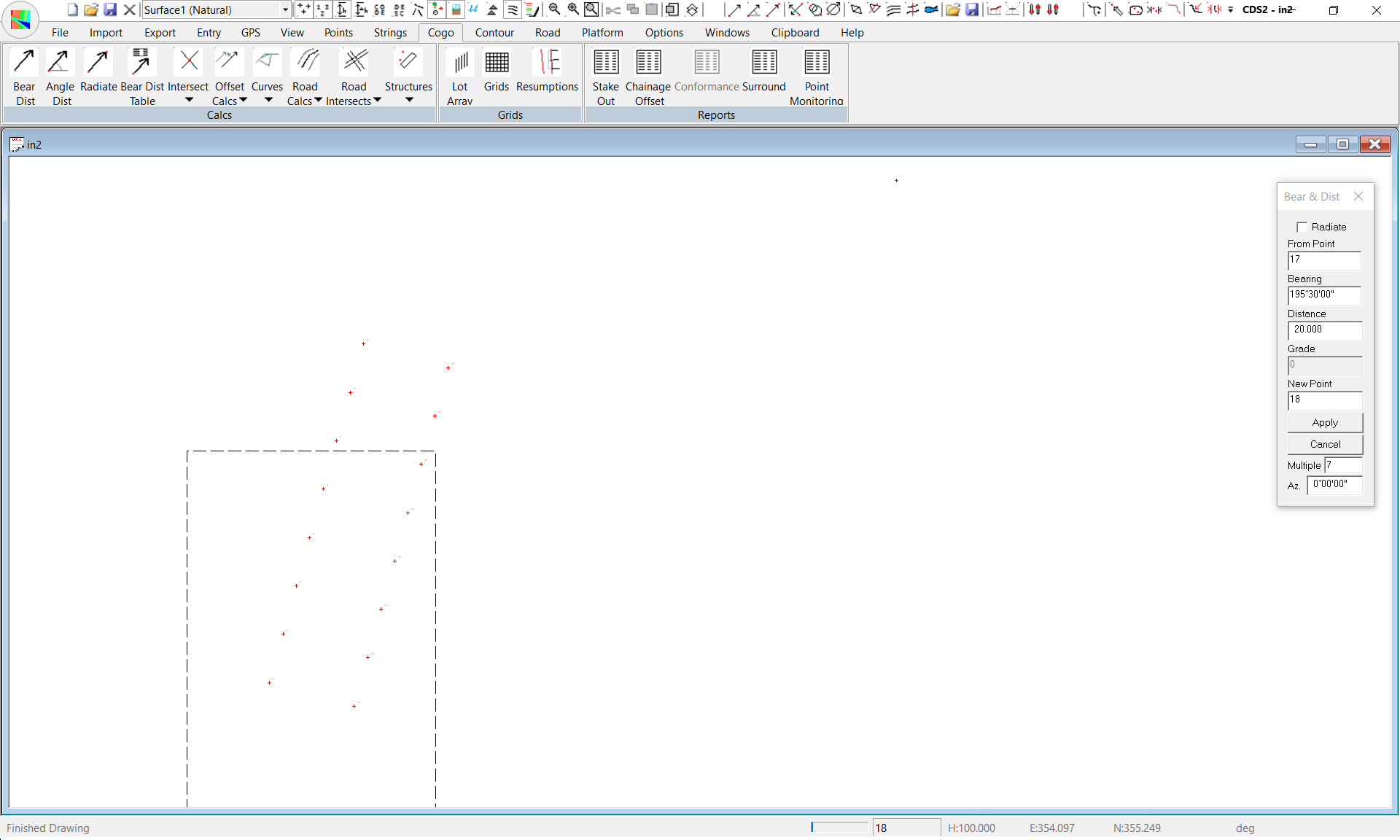Open the Point Monitoring report
Image resolution: width=1400 pixels, height=840 pixels.
(817, 63)
